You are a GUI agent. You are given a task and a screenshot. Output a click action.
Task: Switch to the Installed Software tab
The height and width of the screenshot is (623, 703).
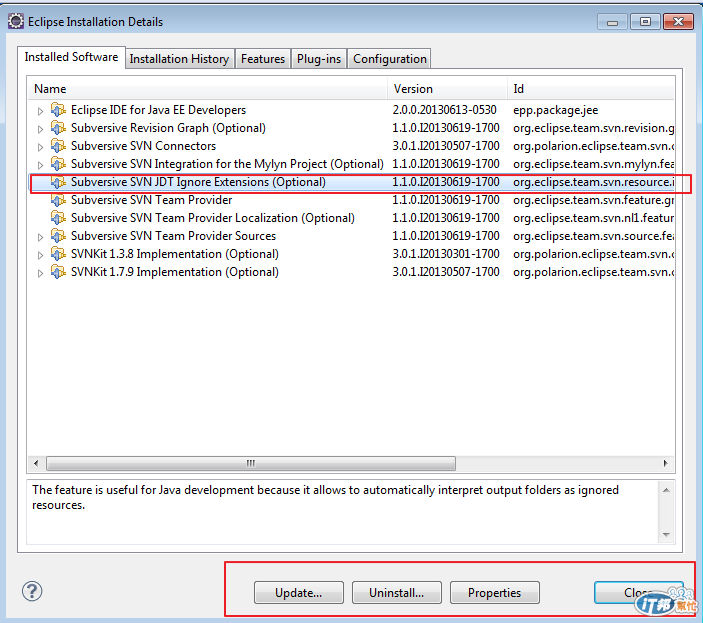[x=71, y=57]
